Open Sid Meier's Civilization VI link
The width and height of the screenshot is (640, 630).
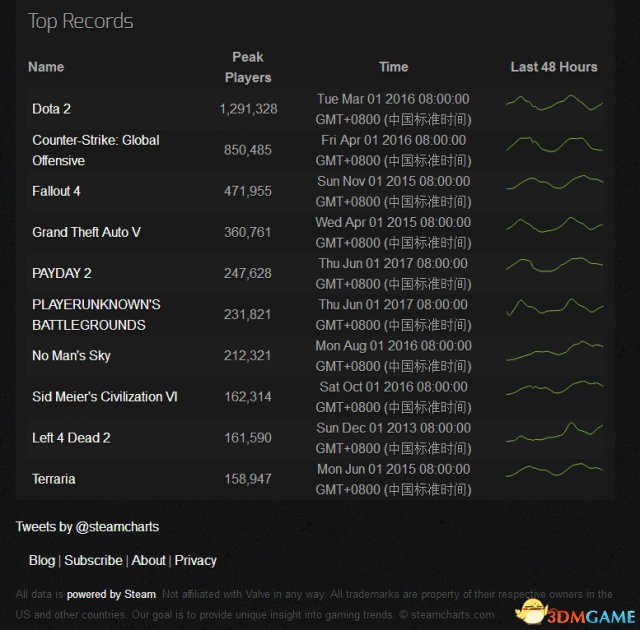tap(105, 397)
